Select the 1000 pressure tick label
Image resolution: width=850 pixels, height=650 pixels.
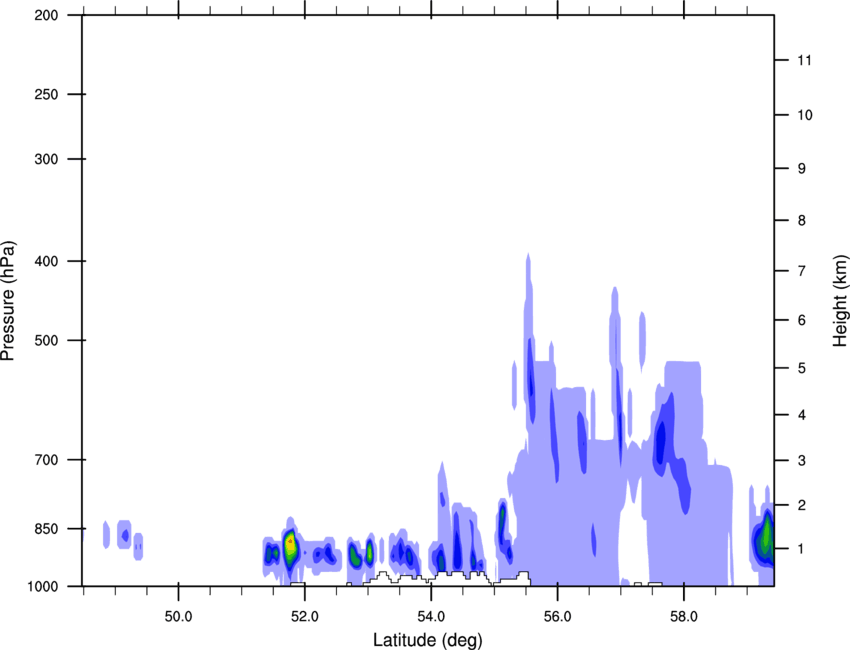coord(42,587)
